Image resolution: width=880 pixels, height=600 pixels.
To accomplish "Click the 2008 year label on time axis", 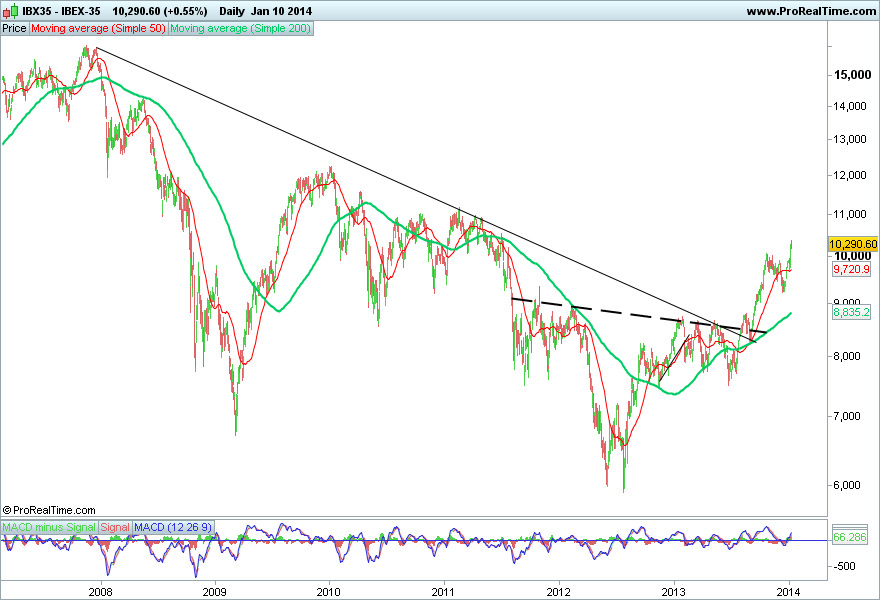I will coord(100,592).
